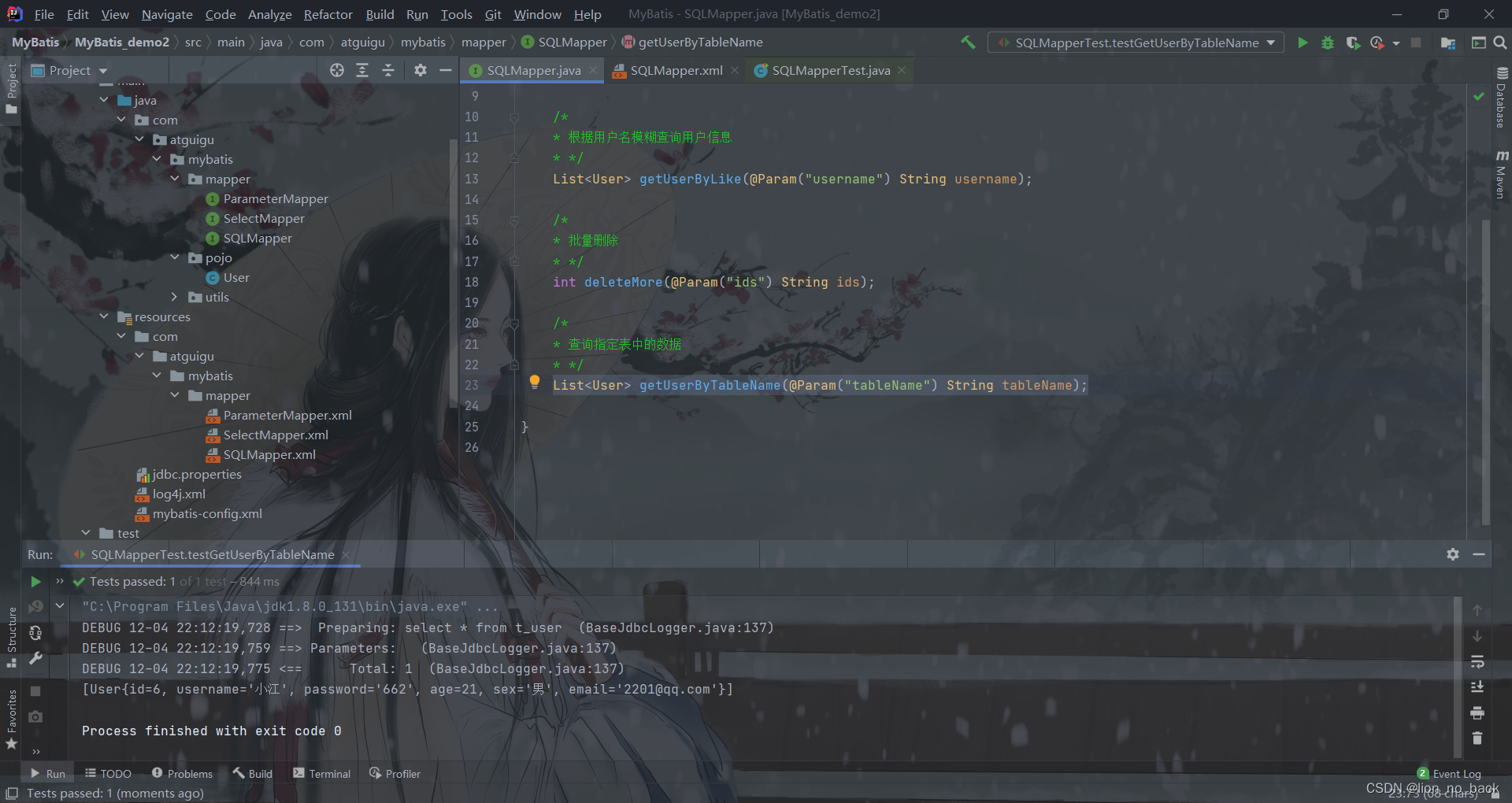Click the disabled Stop button in toolbar

pyautogui.click(x=1416, y=43)
